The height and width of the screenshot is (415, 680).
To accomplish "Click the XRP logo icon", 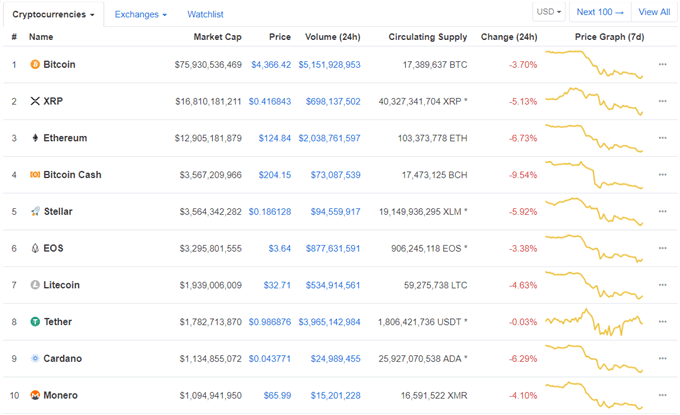I will click(x=35, y=101).
